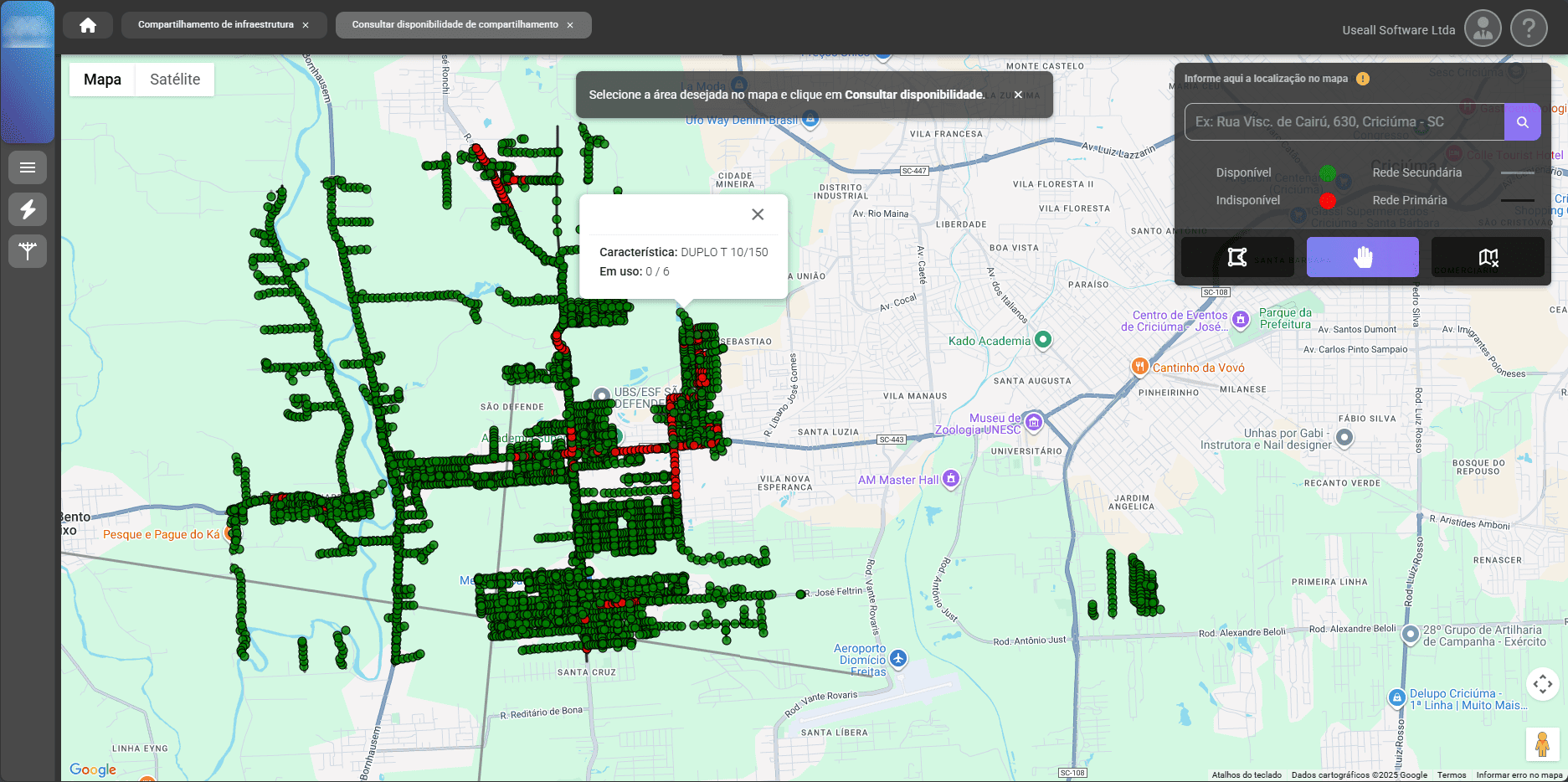Screen dimensions: 1568x782
Task: Click the purple search magnifier button
Action: tap(1522, 122)
